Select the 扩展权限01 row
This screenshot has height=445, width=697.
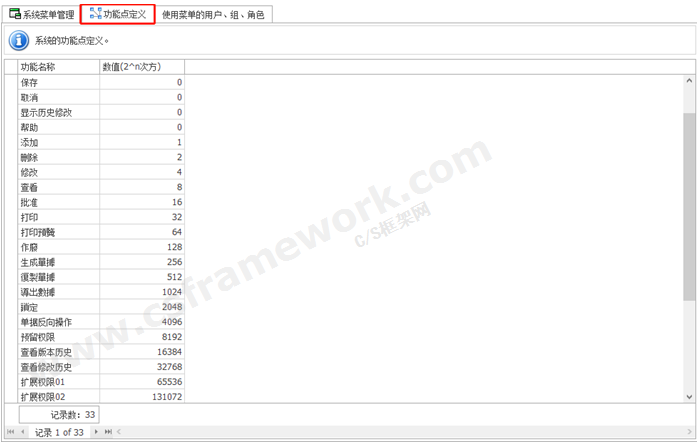point(101,382)
